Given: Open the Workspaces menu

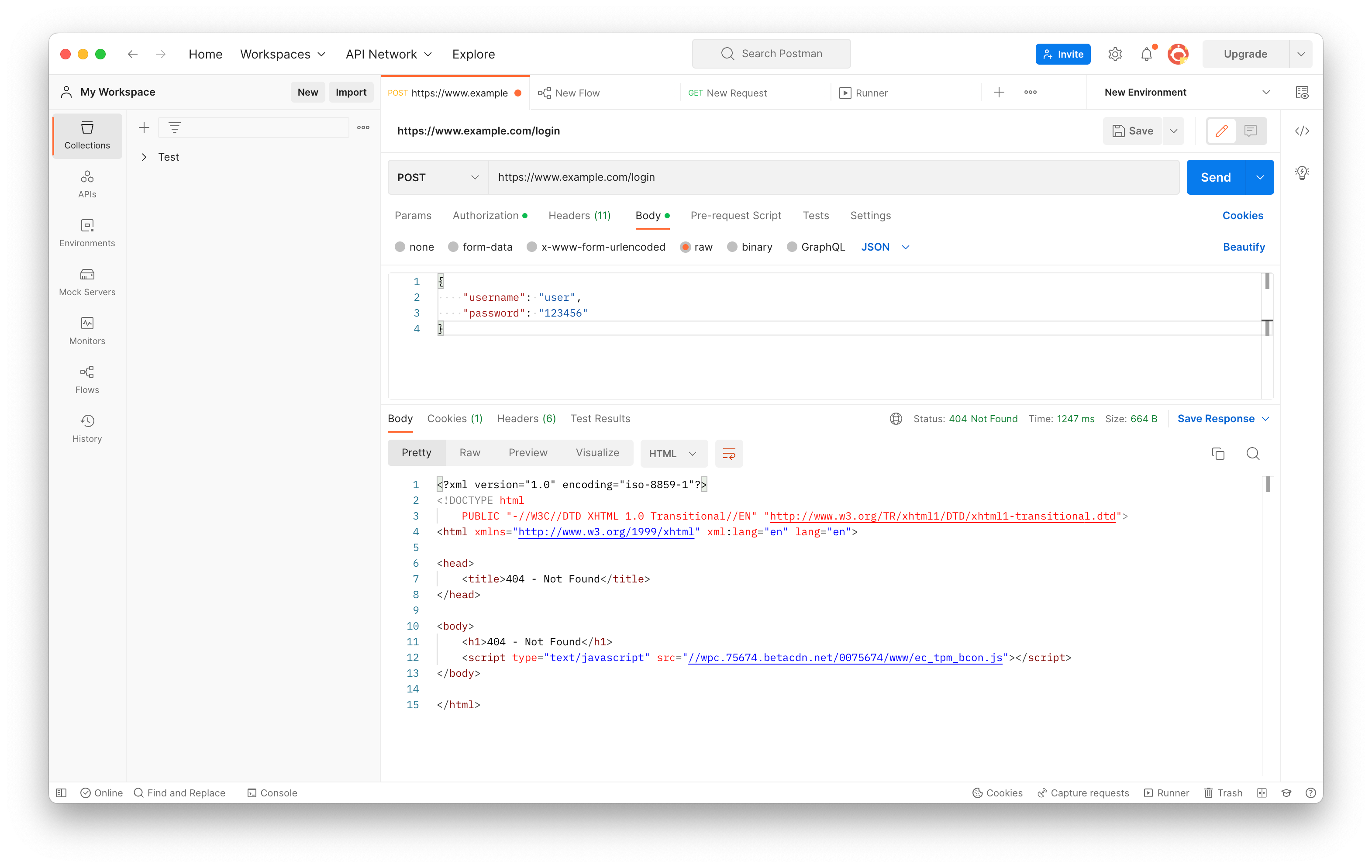Looking at the screenshot, I should click(x=283, y=54).
